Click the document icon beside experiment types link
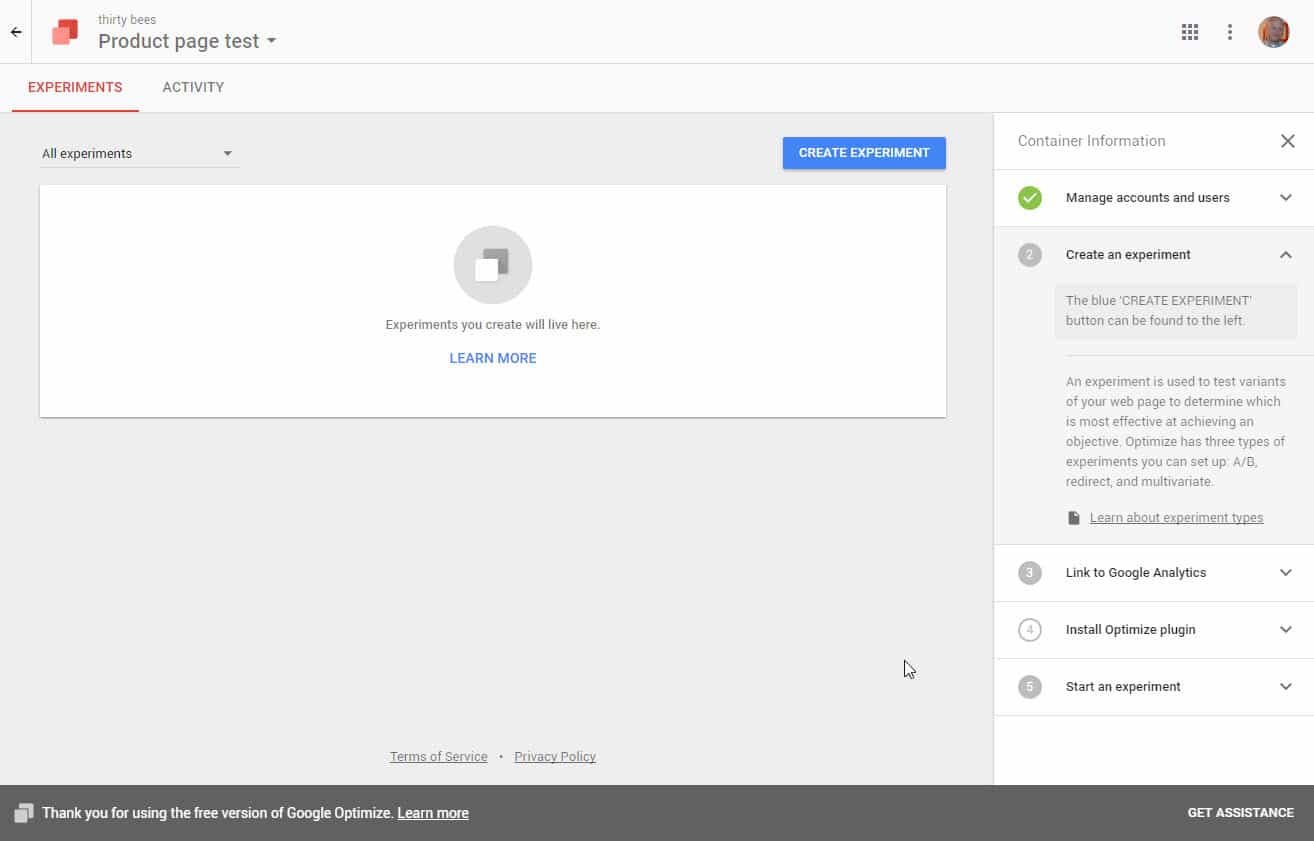1314x841 pixels. tap(1074, 518)
